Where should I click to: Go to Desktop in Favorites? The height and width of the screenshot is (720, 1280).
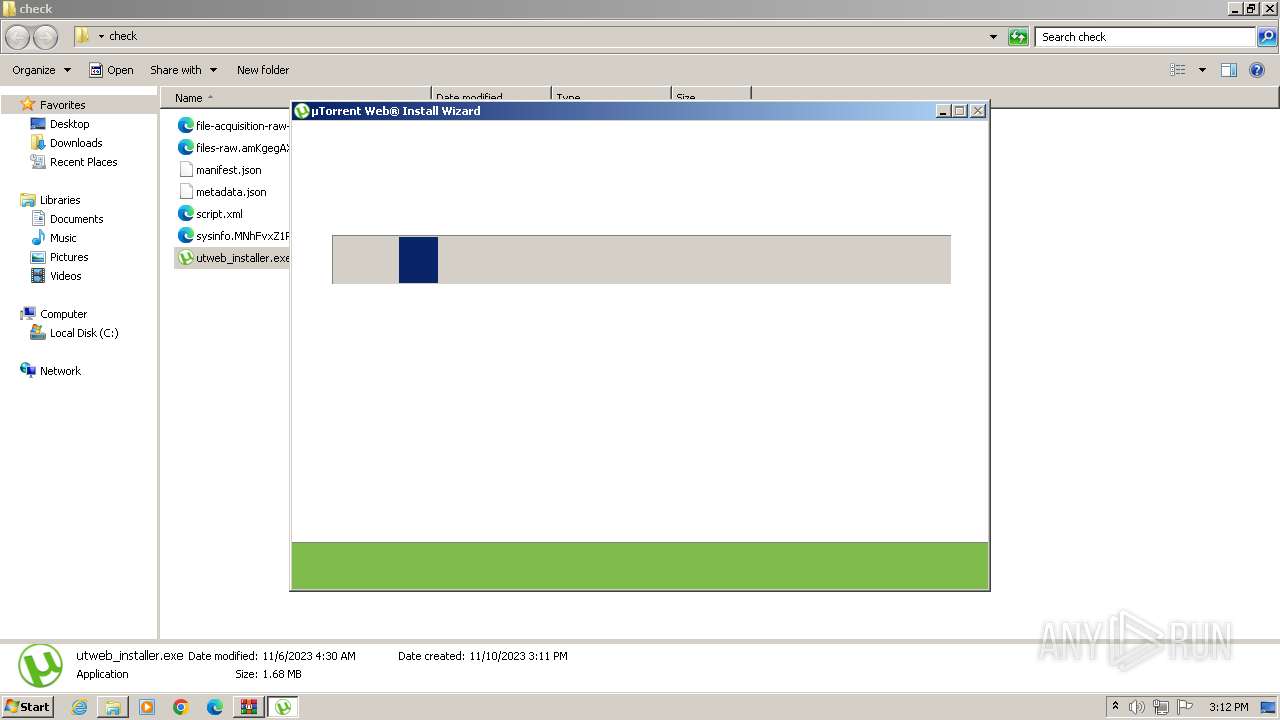[69, 124]
